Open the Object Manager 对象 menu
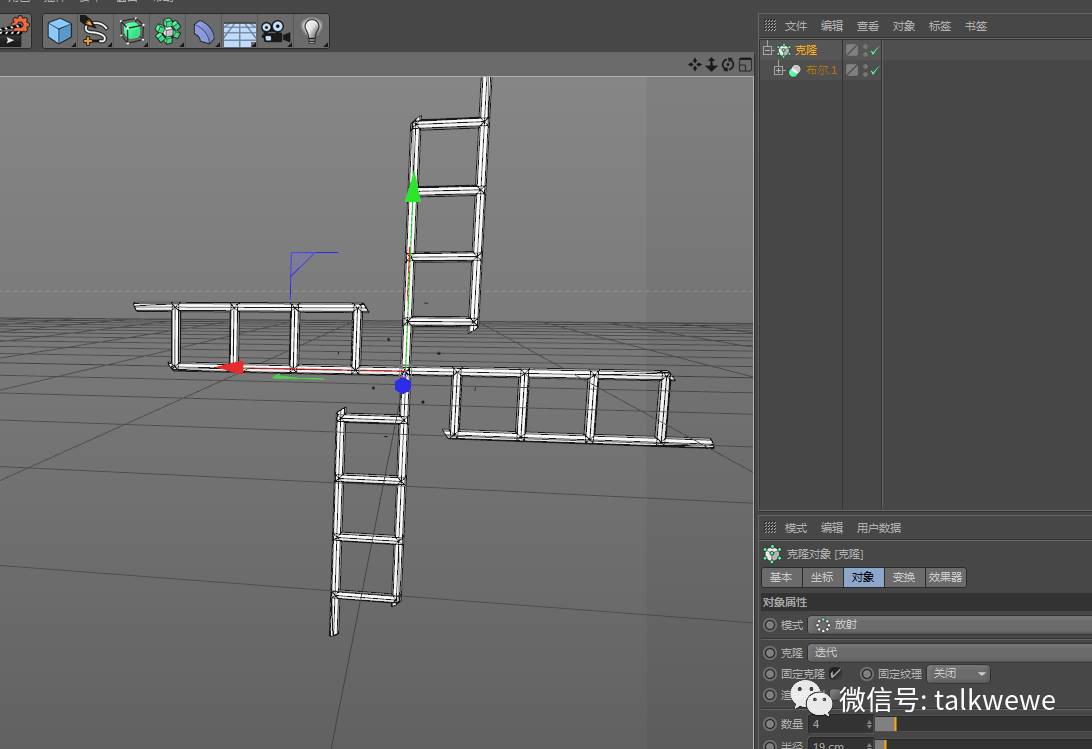1092x749 pixels. [903, 26]
